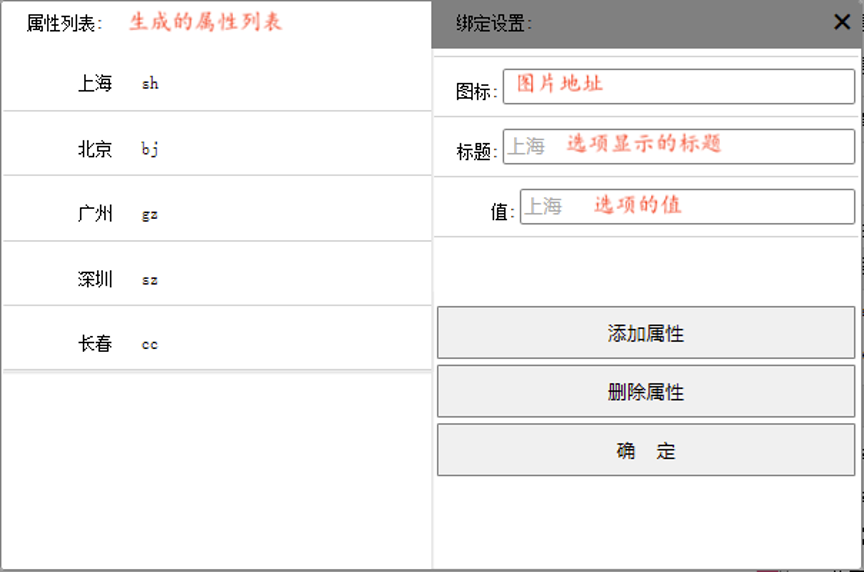
Task: Click the cc value text
Action: pyautogui.click(x=150, y=344)
